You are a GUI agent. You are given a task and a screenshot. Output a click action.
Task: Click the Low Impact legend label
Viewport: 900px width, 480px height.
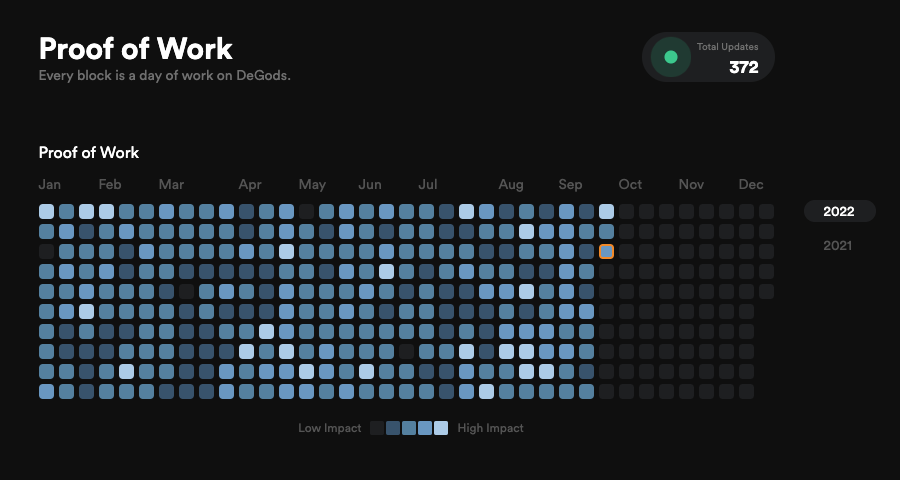330,428
